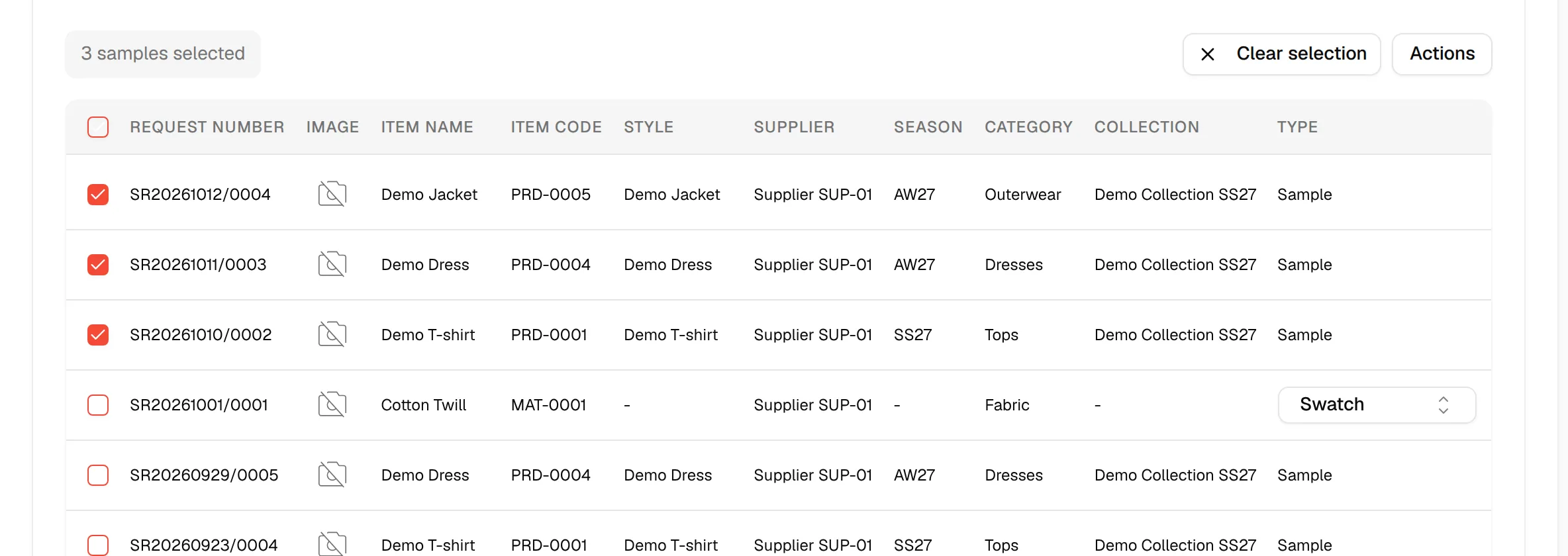The height and width of the screenshot is (556, 1568).
Task: Click the Demo Jacket item name cell
Action: point(429,195)
